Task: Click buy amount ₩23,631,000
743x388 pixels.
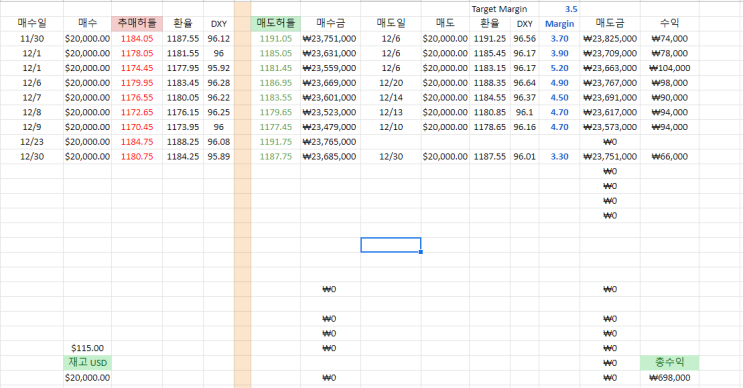Action: (x=330, y=53)
